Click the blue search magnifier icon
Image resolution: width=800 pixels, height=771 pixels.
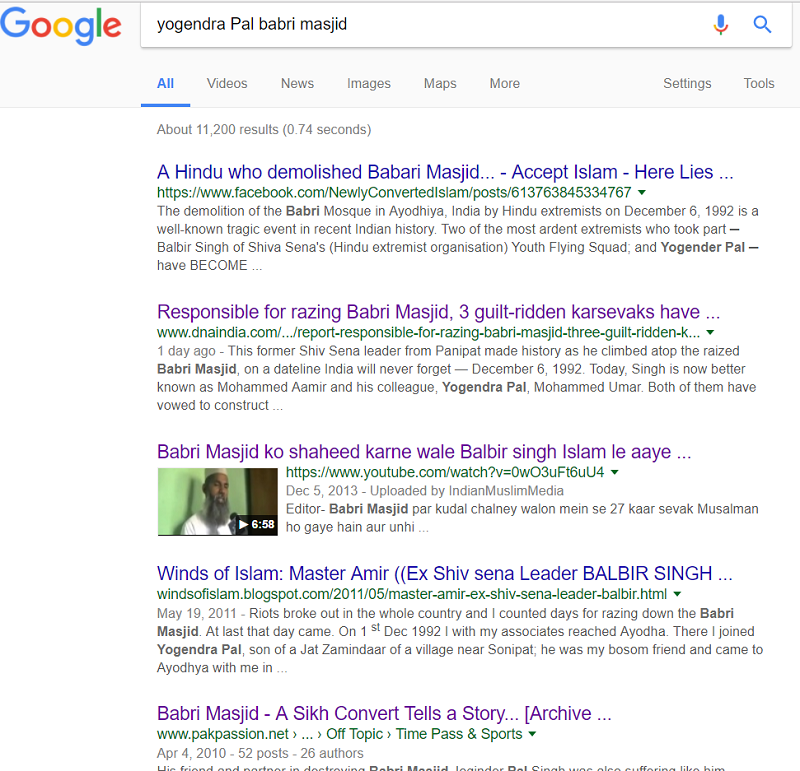(762, 24)
